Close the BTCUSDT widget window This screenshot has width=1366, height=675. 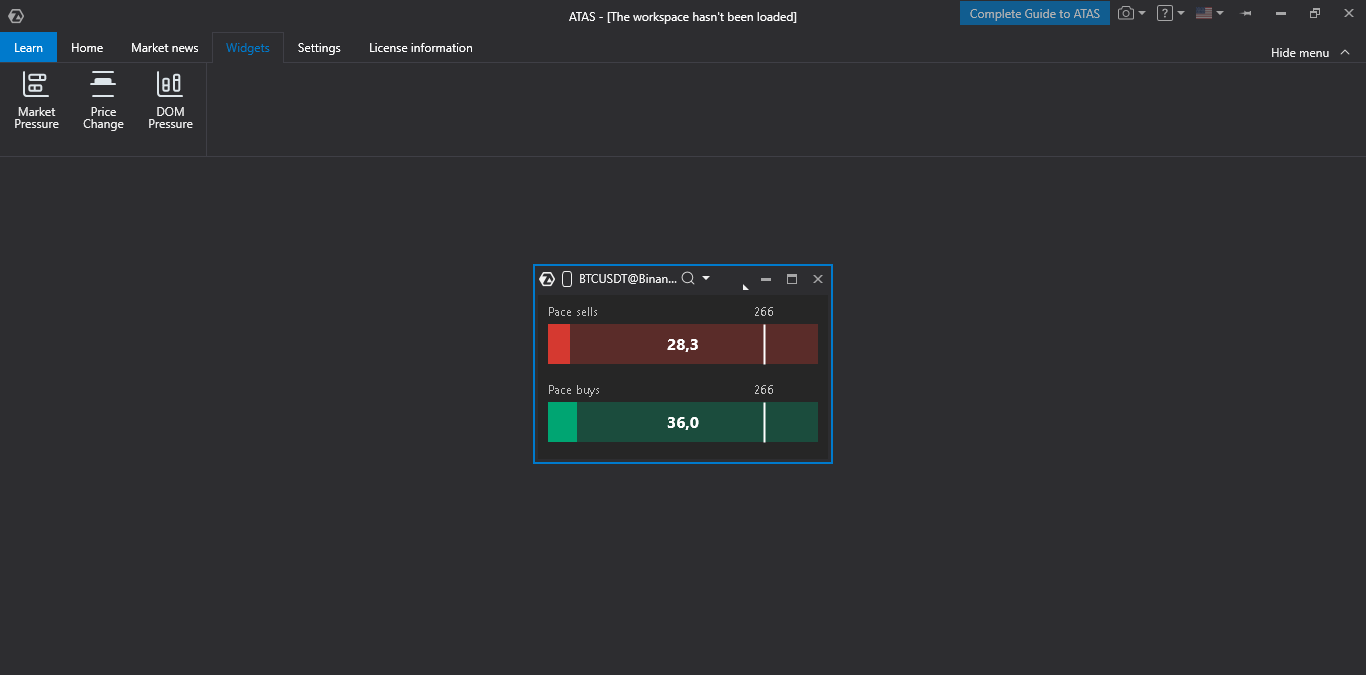coord(818,279)
